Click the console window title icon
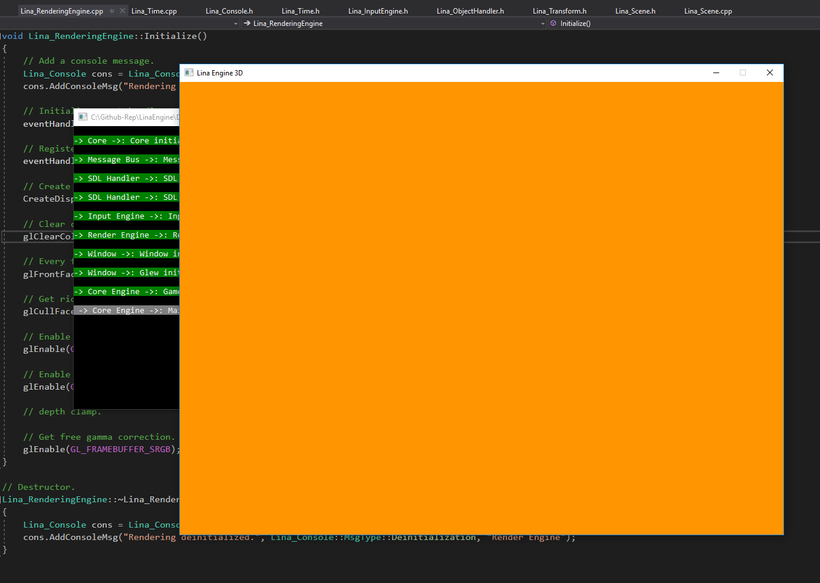This screenshot has height=583, width=820. (x=83, y=117)
